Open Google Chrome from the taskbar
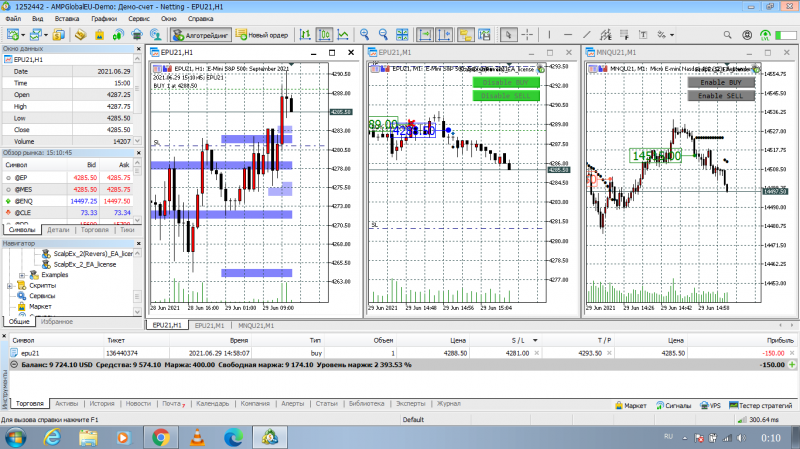 (161, 438)
